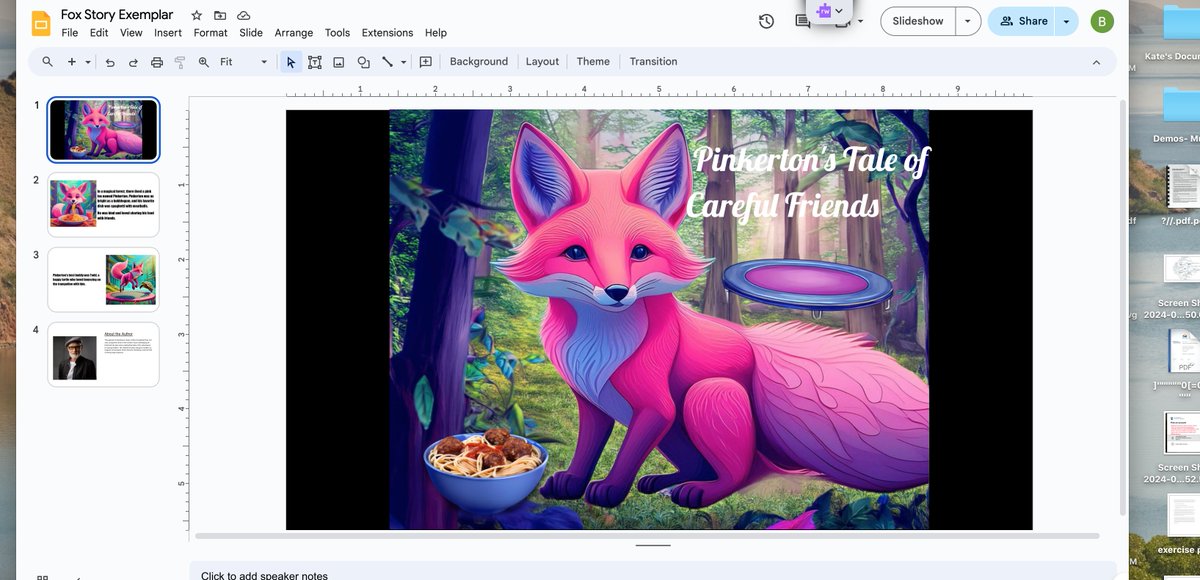Open the Arrange menu
The width and height of the screenshot is (1200, 580).
click(x=294, y=33)
